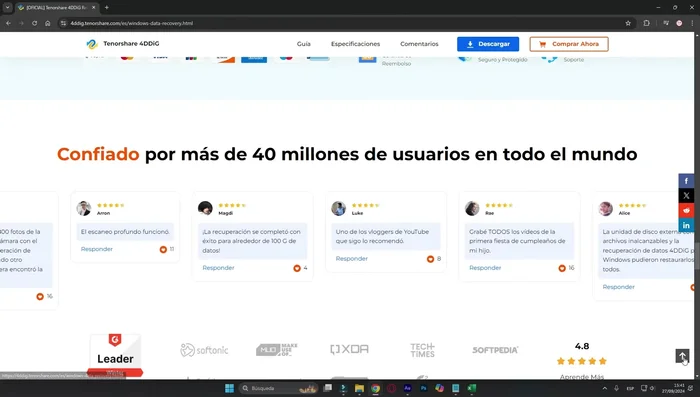
Task: Click Magdi's avatar picture
Action: point(205,208)
